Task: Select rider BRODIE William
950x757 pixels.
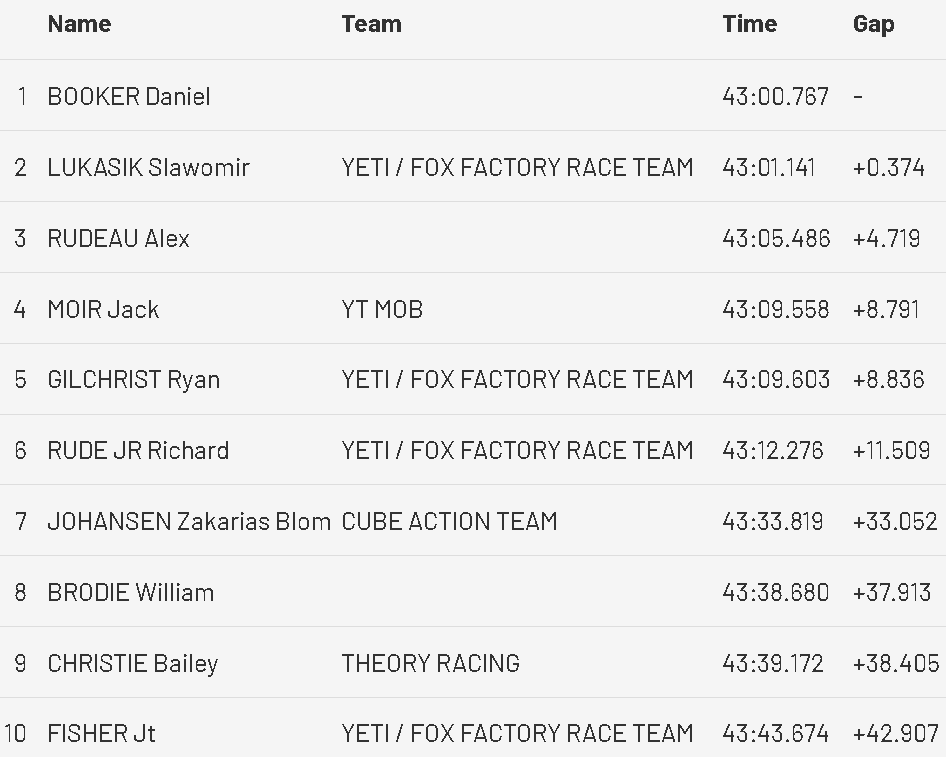Action: click(130, 592)
